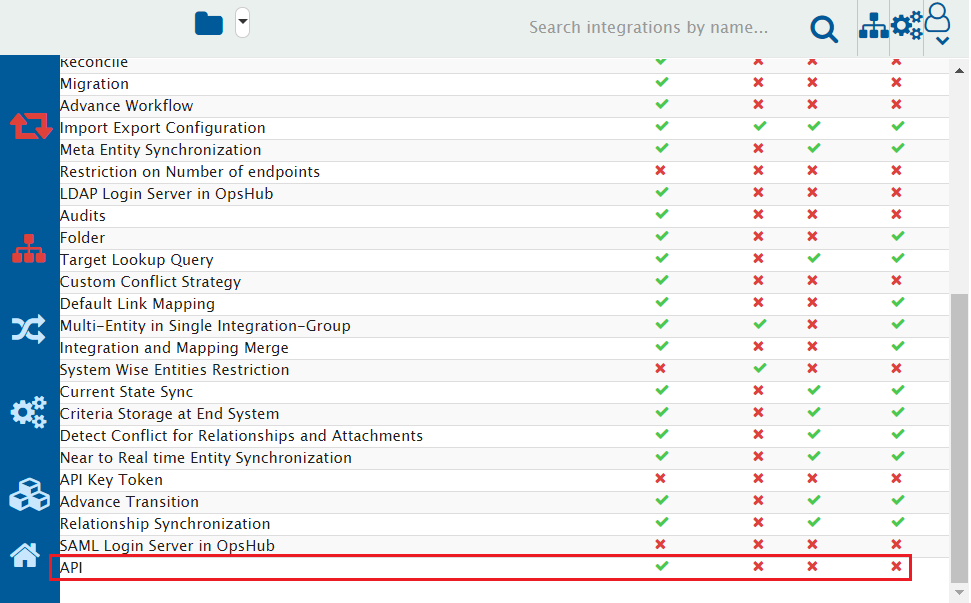Select the Import Export Configuration row label
The width and height of the screenshot is (971, 603).
[x=162, y=128]
